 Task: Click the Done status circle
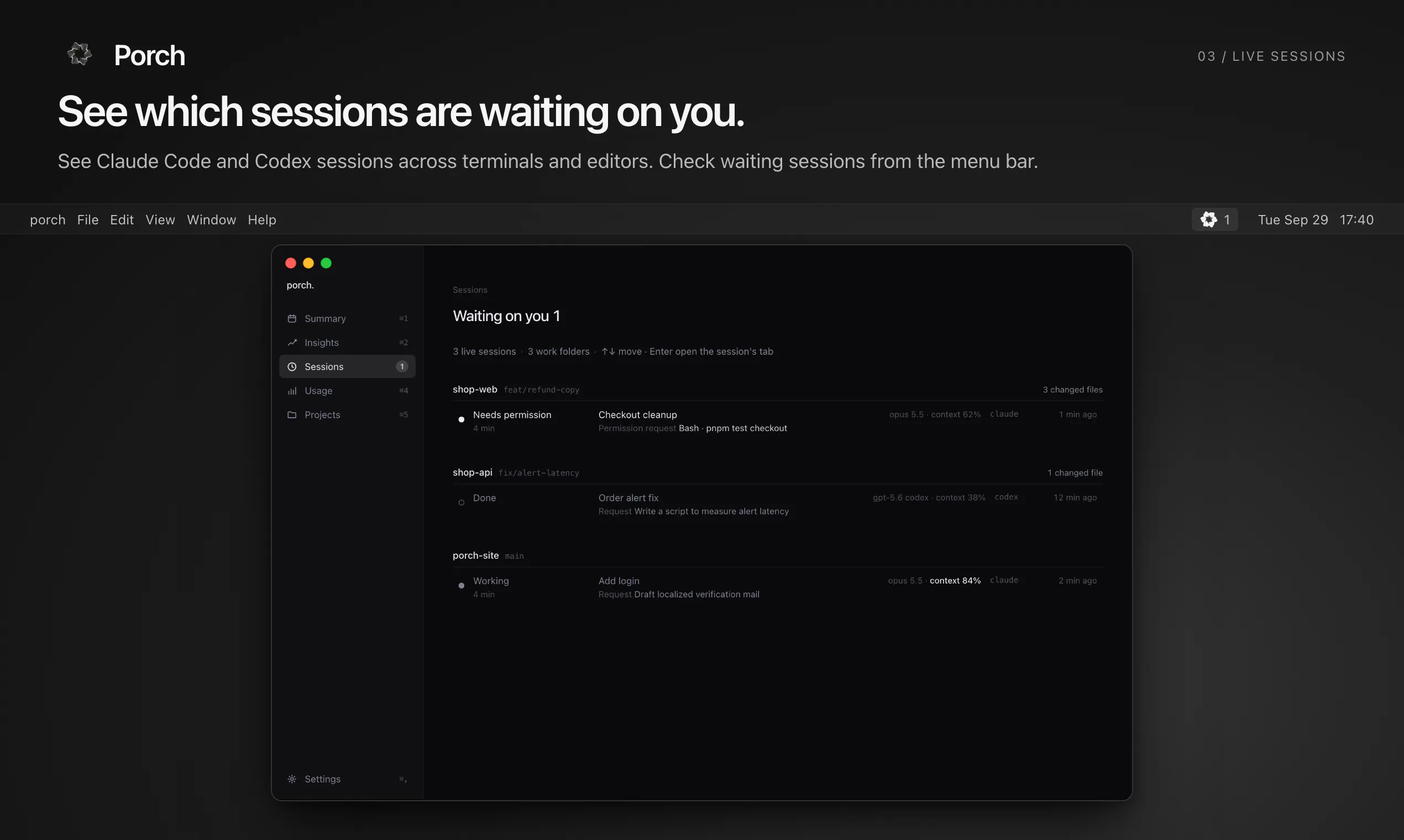pyautogui.click(x=461, y=503)
